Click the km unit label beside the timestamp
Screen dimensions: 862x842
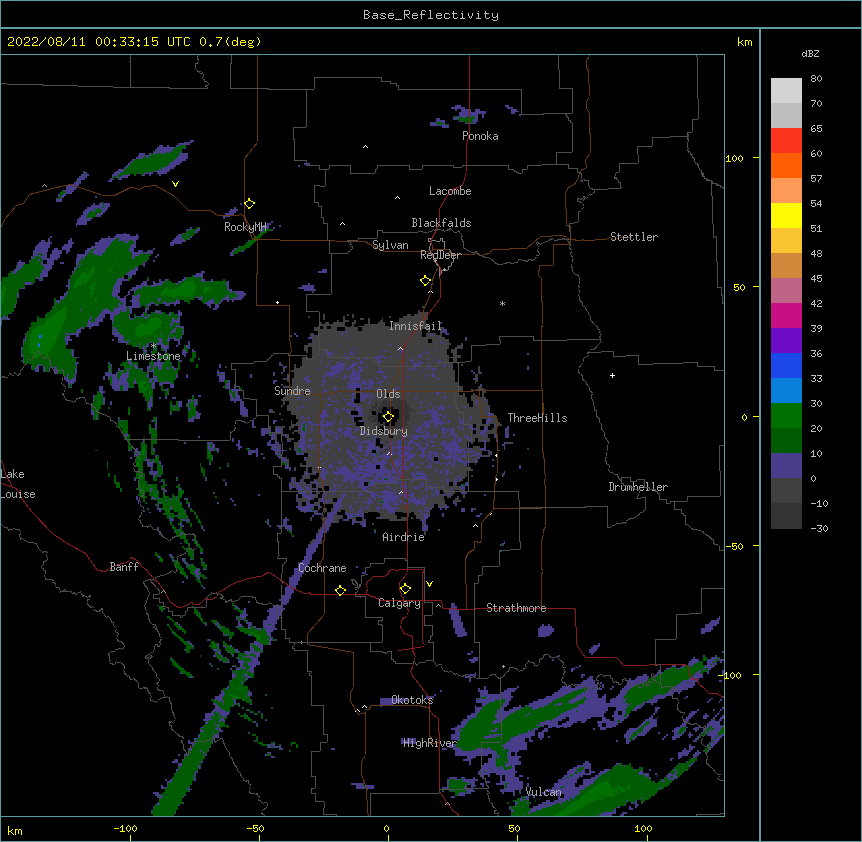744,42
